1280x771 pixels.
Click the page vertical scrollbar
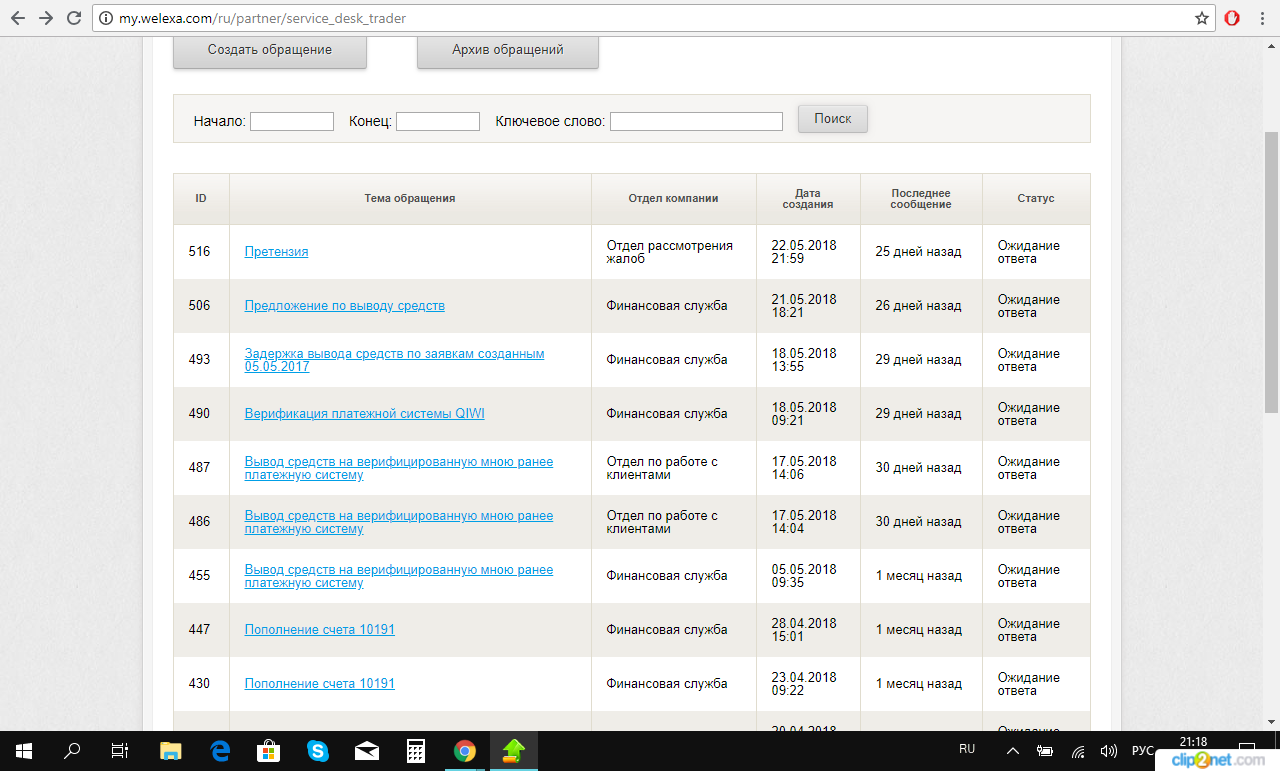[x=1271, y=270]
